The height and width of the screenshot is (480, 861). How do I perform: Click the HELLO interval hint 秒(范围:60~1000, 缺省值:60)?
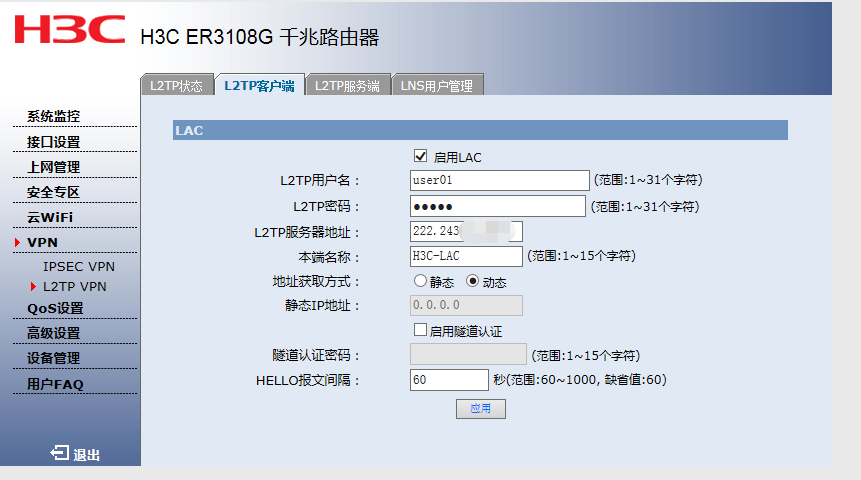(580, 379)
